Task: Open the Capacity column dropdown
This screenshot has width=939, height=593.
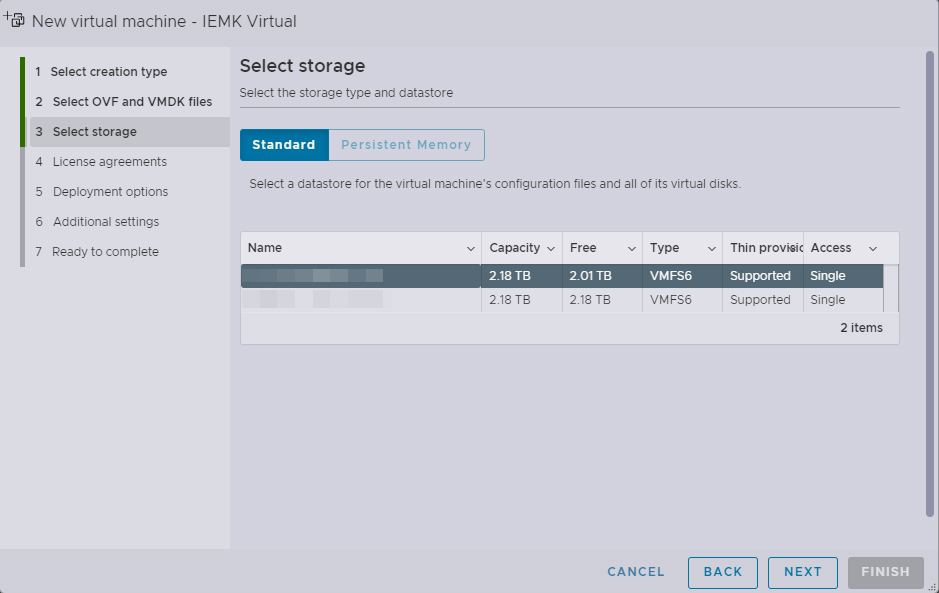Action: [550, 248]
